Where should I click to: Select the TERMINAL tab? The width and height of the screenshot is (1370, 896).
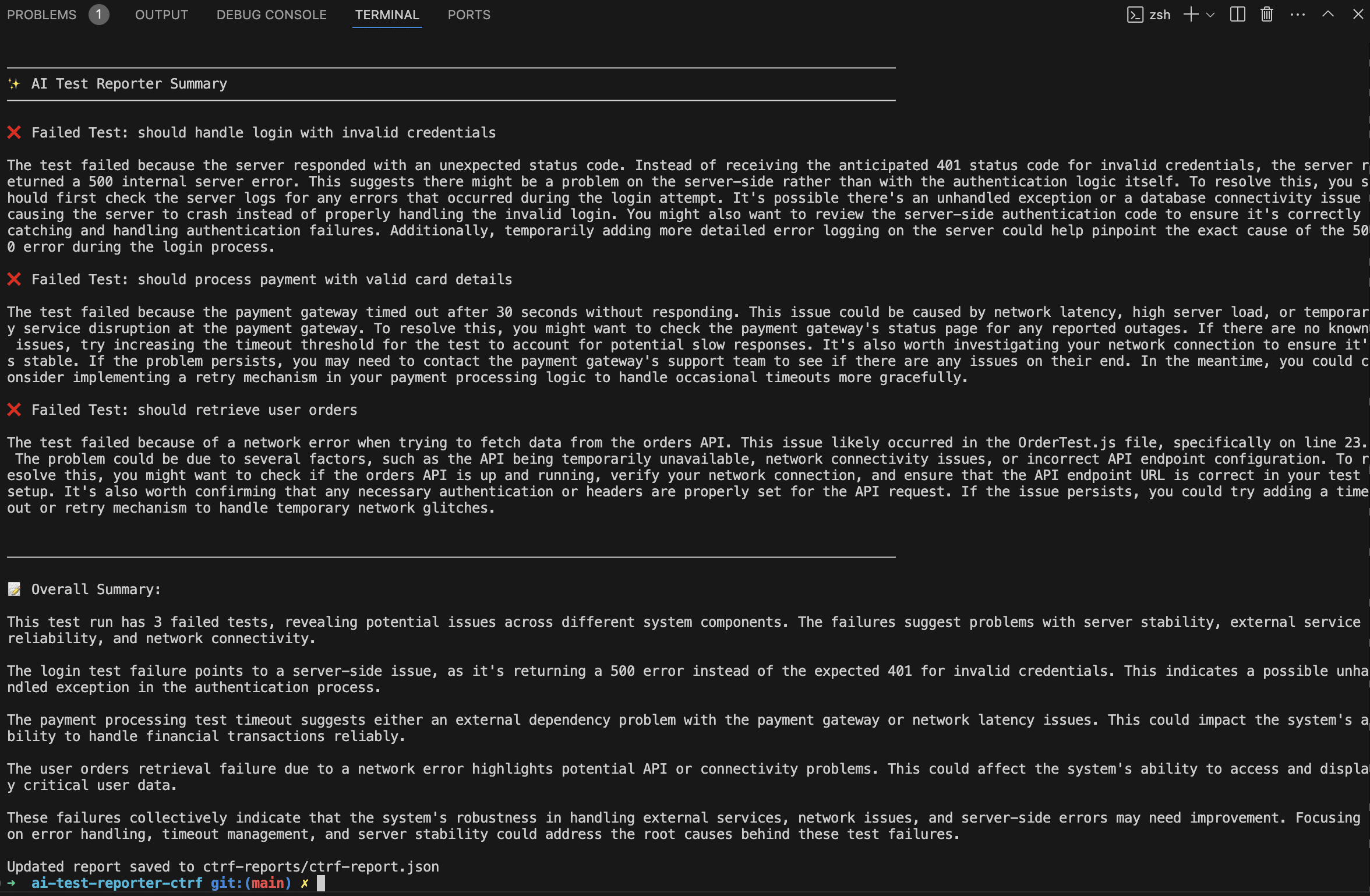(387, 15)
